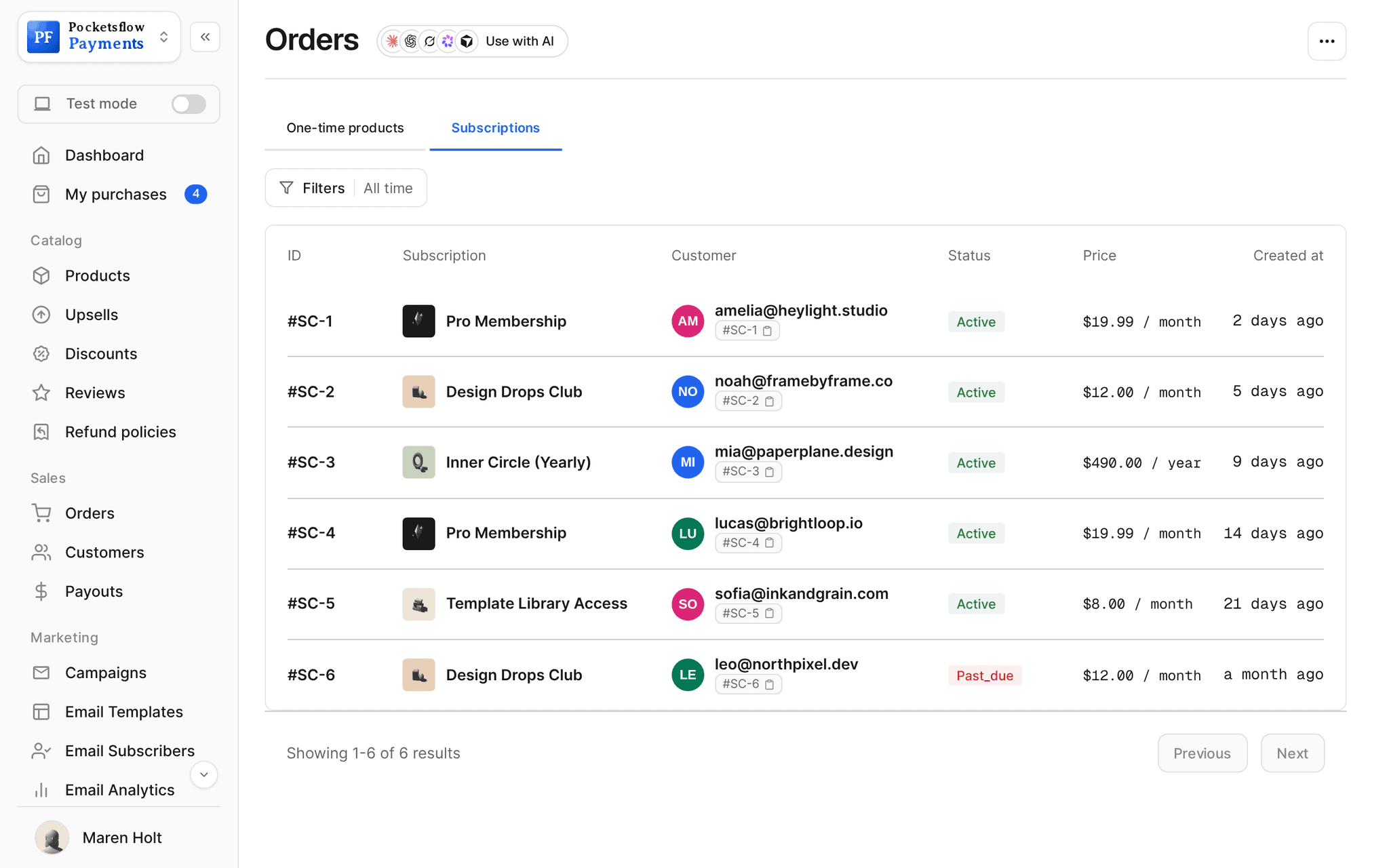Click the Email Templates layout icon
This screenshot has width=1389, height=868.
click(41, 712)
